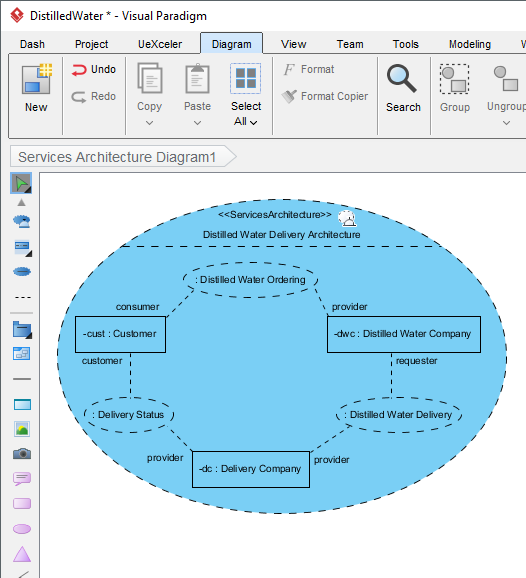The image size is (526, 578).
Task: Select the Delivery Status contract ellipse
Action: [x=129, y=415]
